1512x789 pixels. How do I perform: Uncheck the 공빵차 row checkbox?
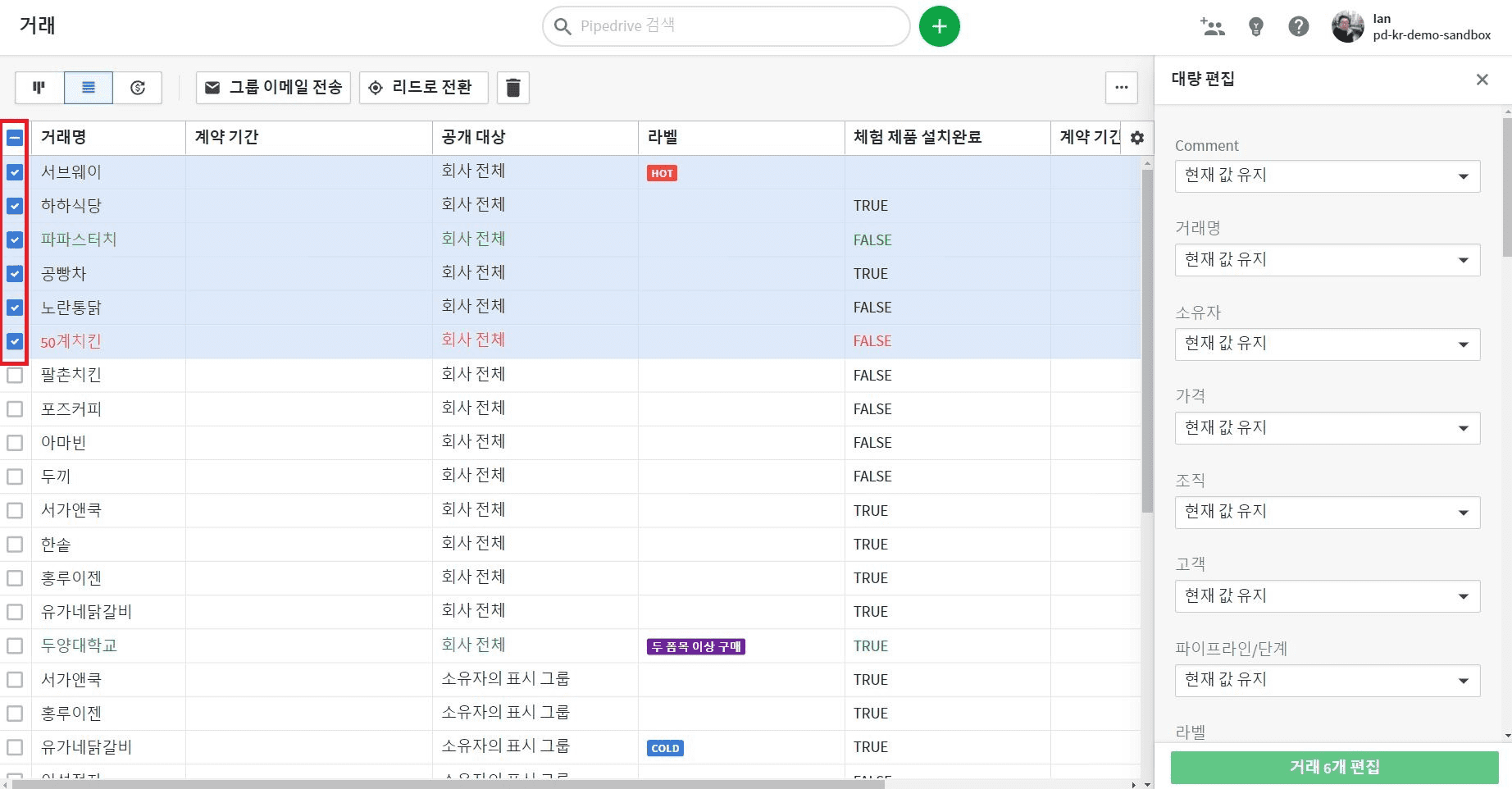(15, 273)
